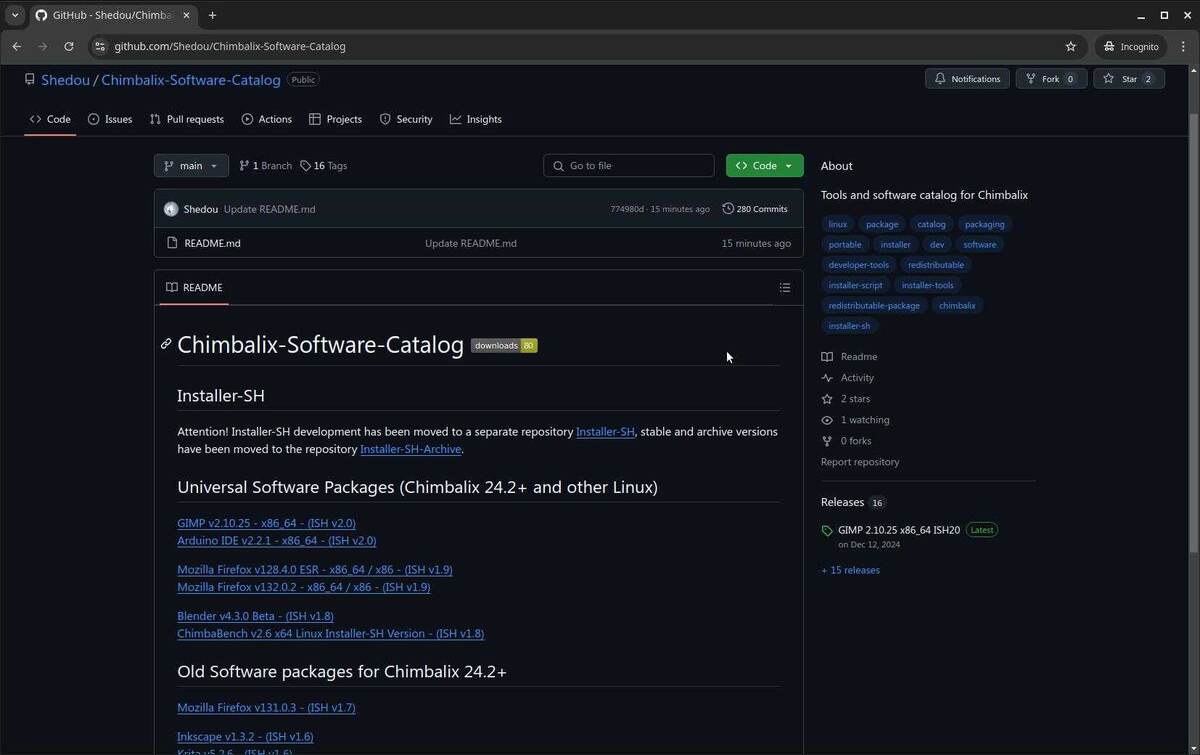Open the Chimbalix-Software-Catalog repository link
Image resolution: width=1200 pixels, height=755 pixels.
(x=191, y=80)
